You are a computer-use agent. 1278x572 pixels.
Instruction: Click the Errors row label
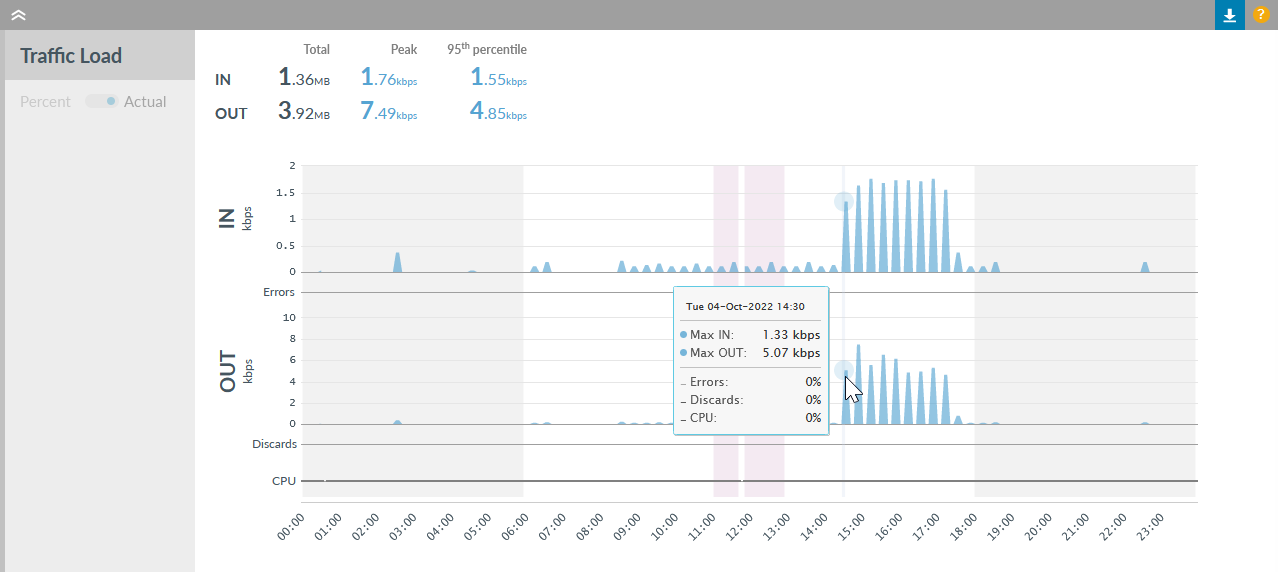[x=279, y=293]
